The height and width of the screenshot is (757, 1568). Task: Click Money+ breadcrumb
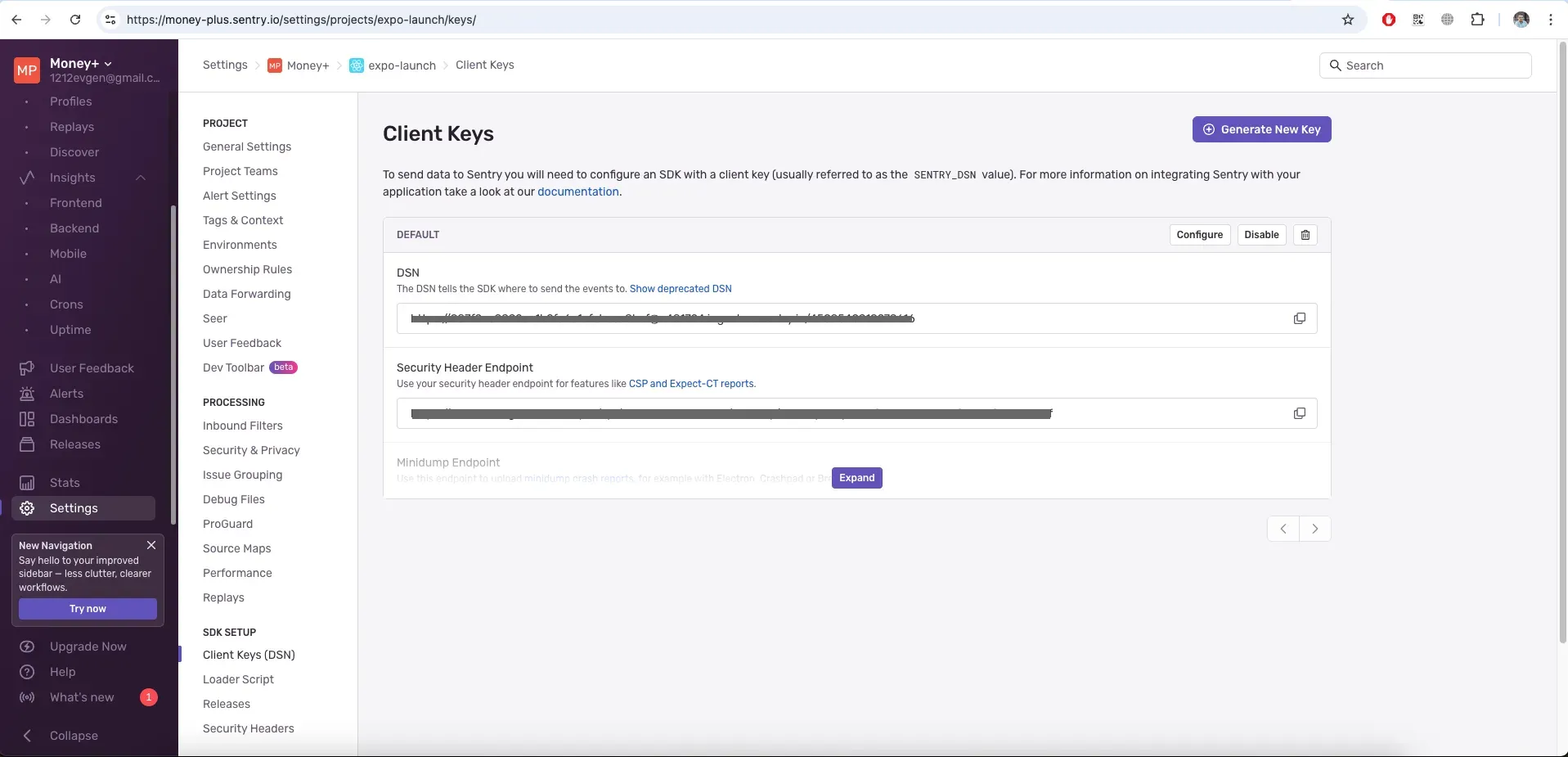[299, 65]
